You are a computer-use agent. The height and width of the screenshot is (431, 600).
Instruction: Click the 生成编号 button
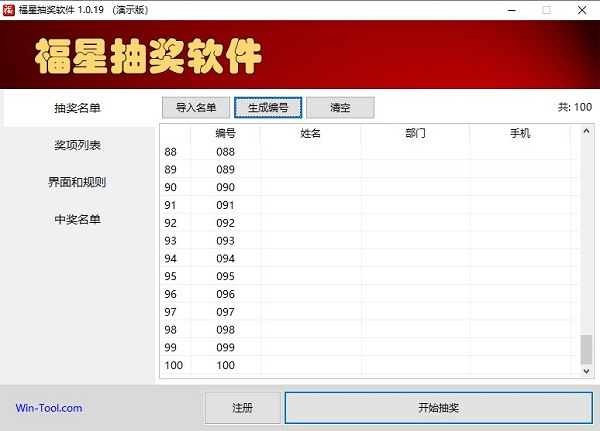(268, 108)
